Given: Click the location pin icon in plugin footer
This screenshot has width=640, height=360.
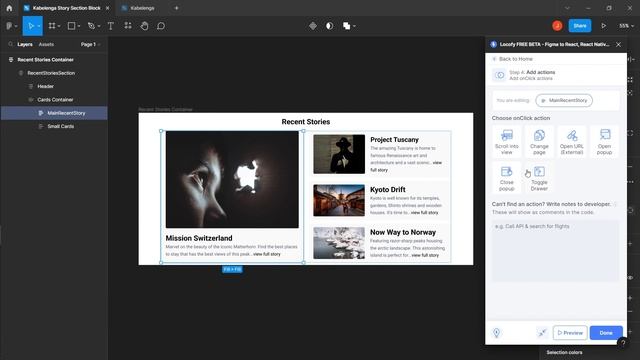Looking at the screenshot, I should 496,333.
